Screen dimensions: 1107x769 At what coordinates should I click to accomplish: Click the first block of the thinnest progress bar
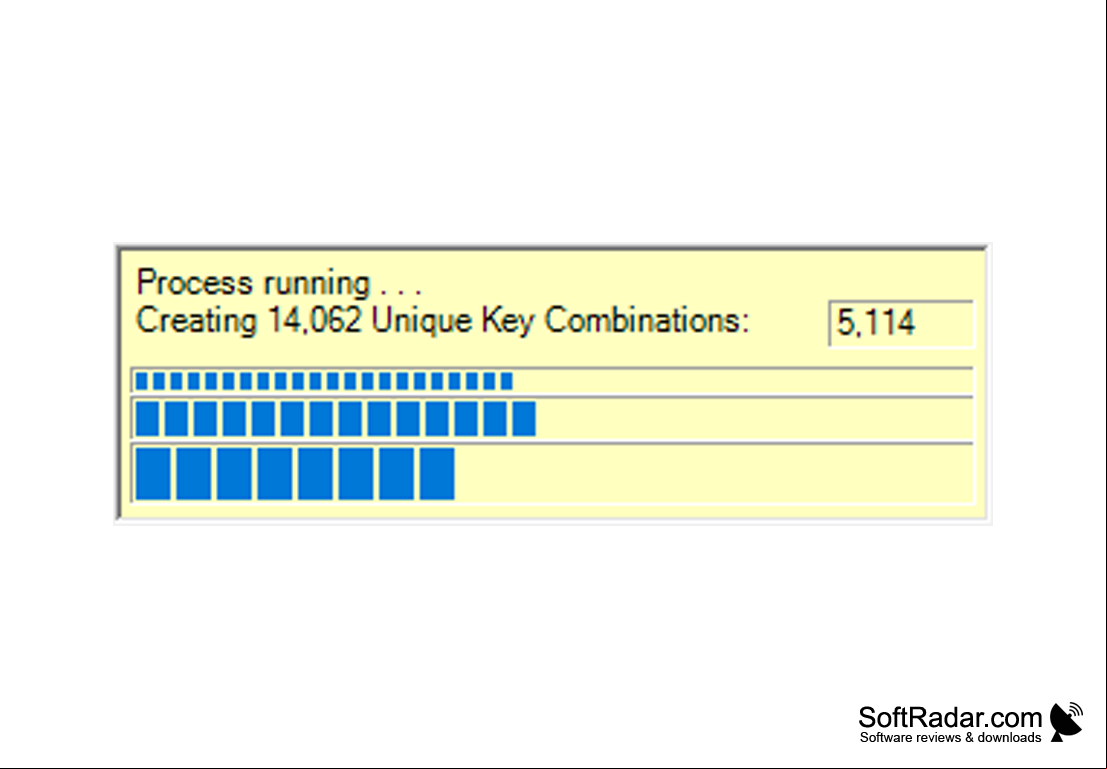point(141,381)
